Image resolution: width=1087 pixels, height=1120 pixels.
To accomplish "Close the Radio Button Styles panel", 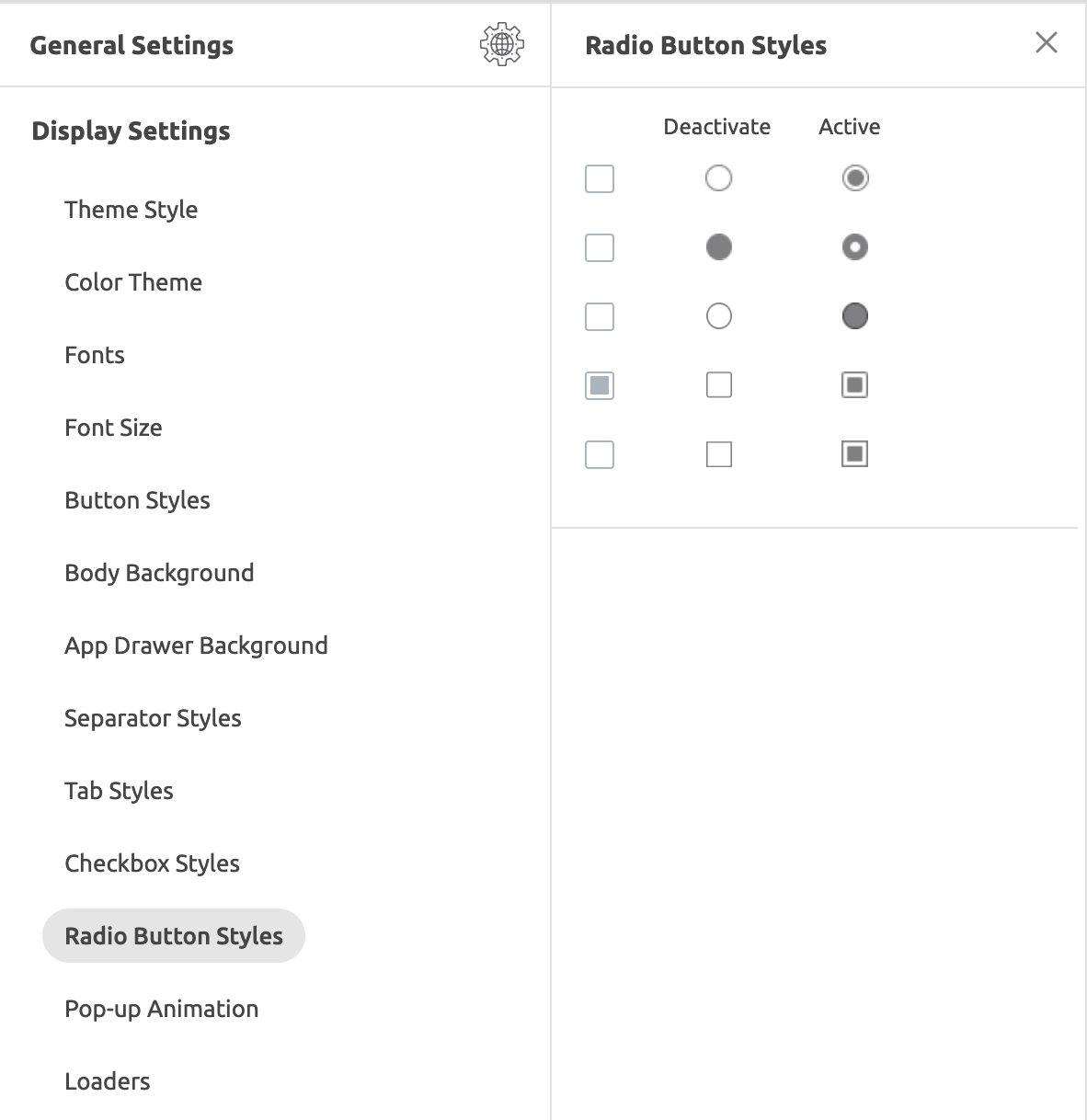I will 1046,42.
